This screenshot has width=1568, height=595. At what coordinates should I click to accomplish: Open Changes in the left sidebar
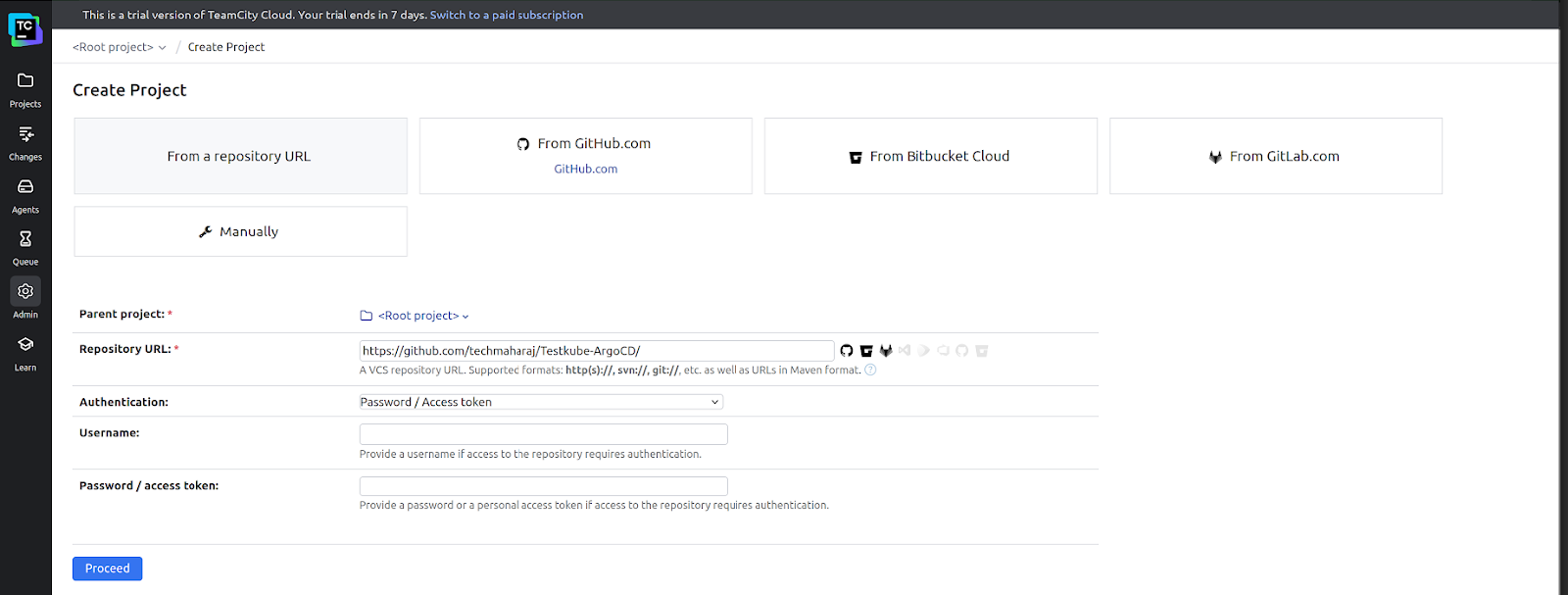click(x=25, y=142)
